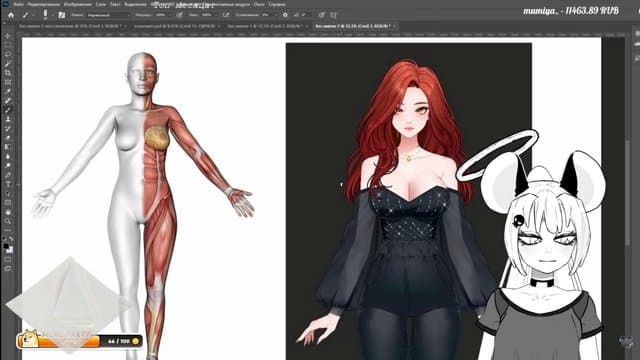Select the Clone Stamp tool
The image size is (640, 360).
click(8, 119)
